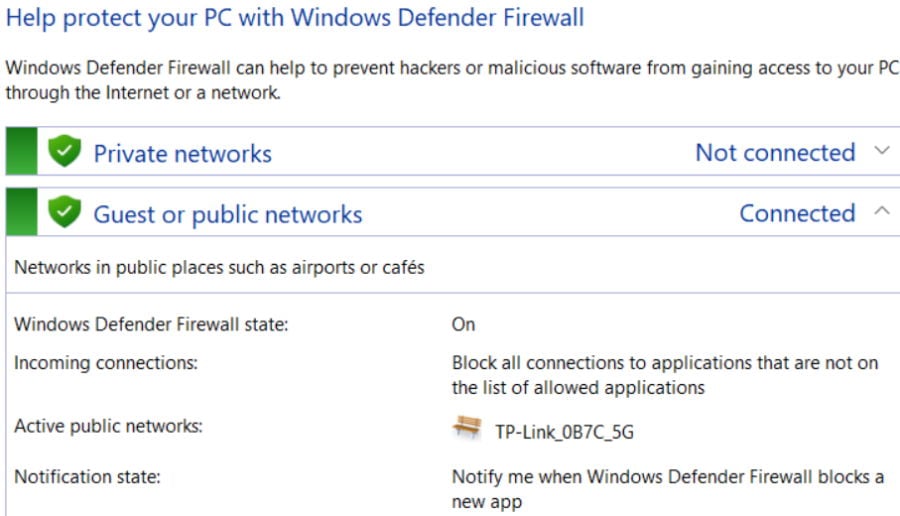Click the Private networks green shield icon
Viewport: 900px width, 516px height.
coord(64,151)
